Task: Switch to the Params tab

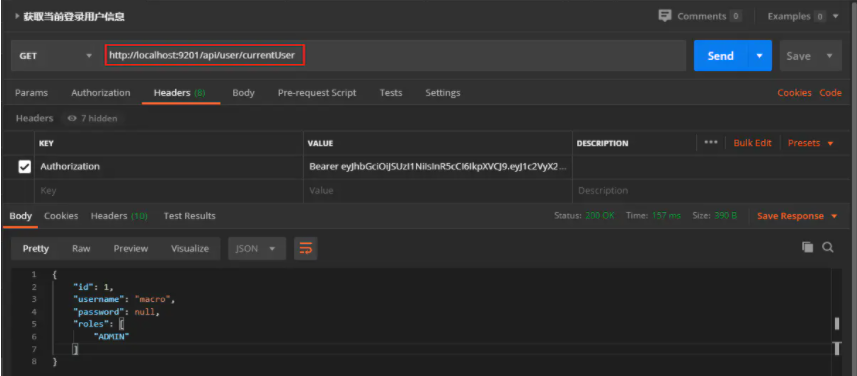Action: pyautogui.click(x=31, y=93)
